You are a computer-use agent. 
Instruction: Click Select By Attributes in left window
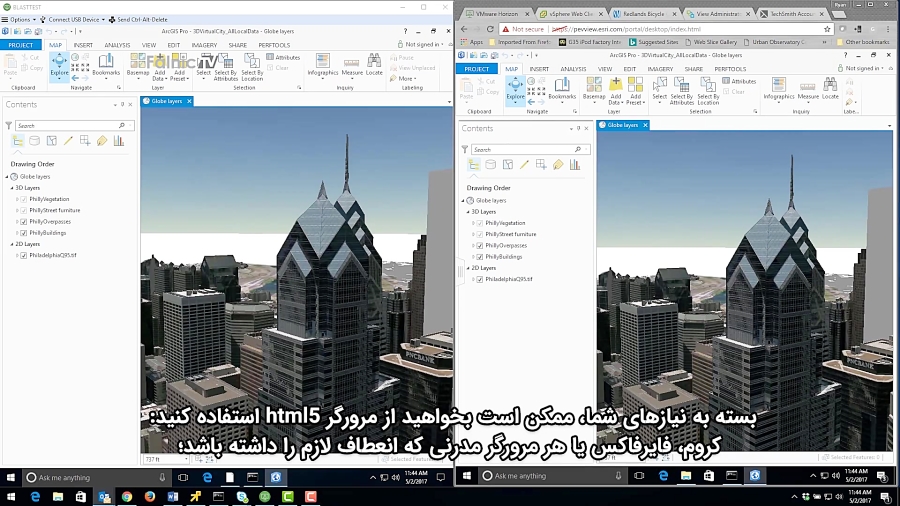point(226,67)
